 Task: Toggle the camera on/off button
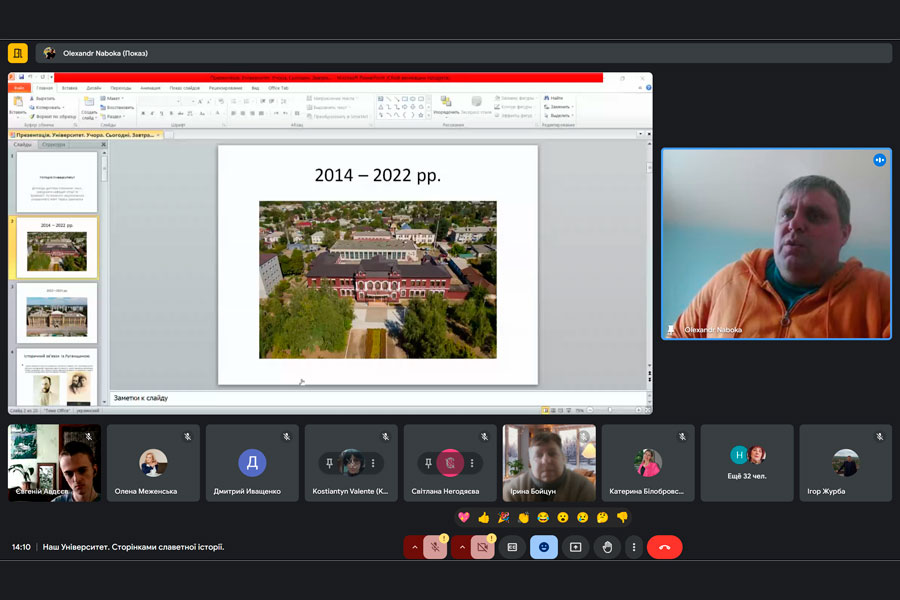tap(483, 547)
